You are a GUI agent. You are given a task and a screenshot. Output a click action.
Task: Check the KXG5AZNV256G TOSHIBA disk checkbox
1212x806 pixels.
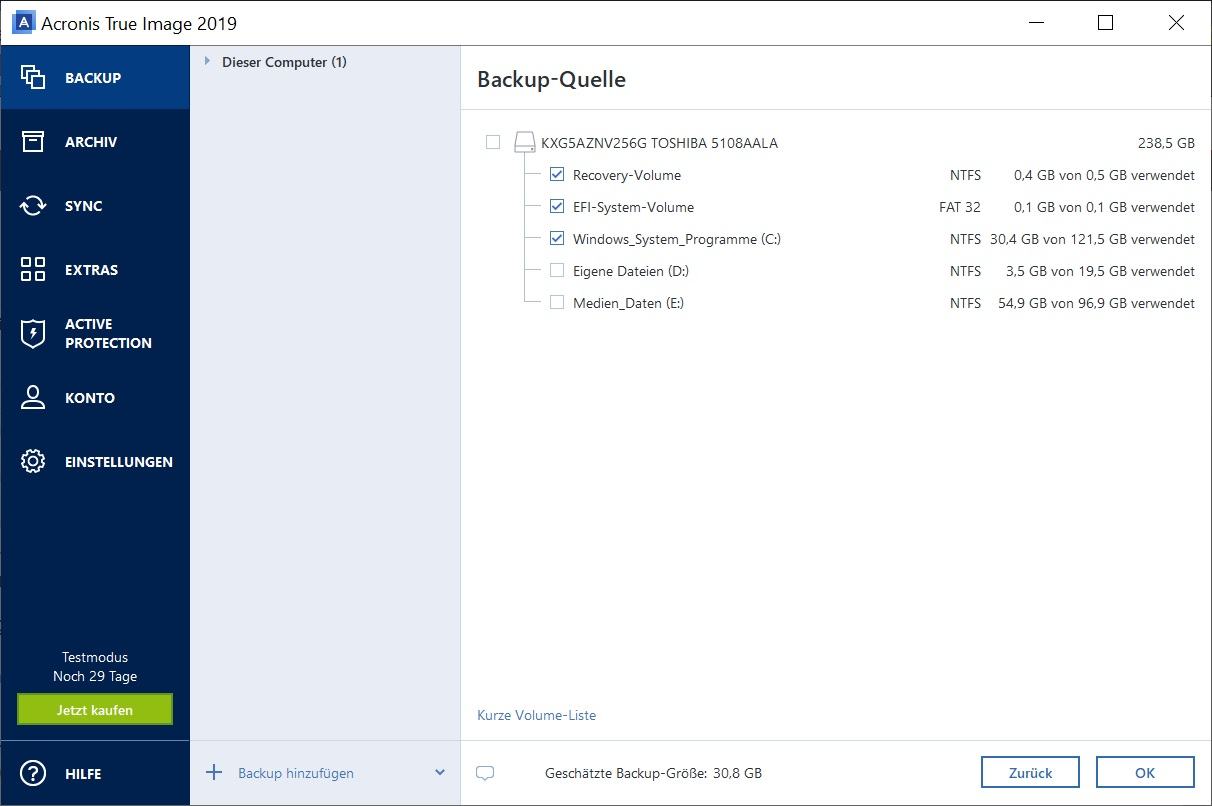tap(493, 143)
